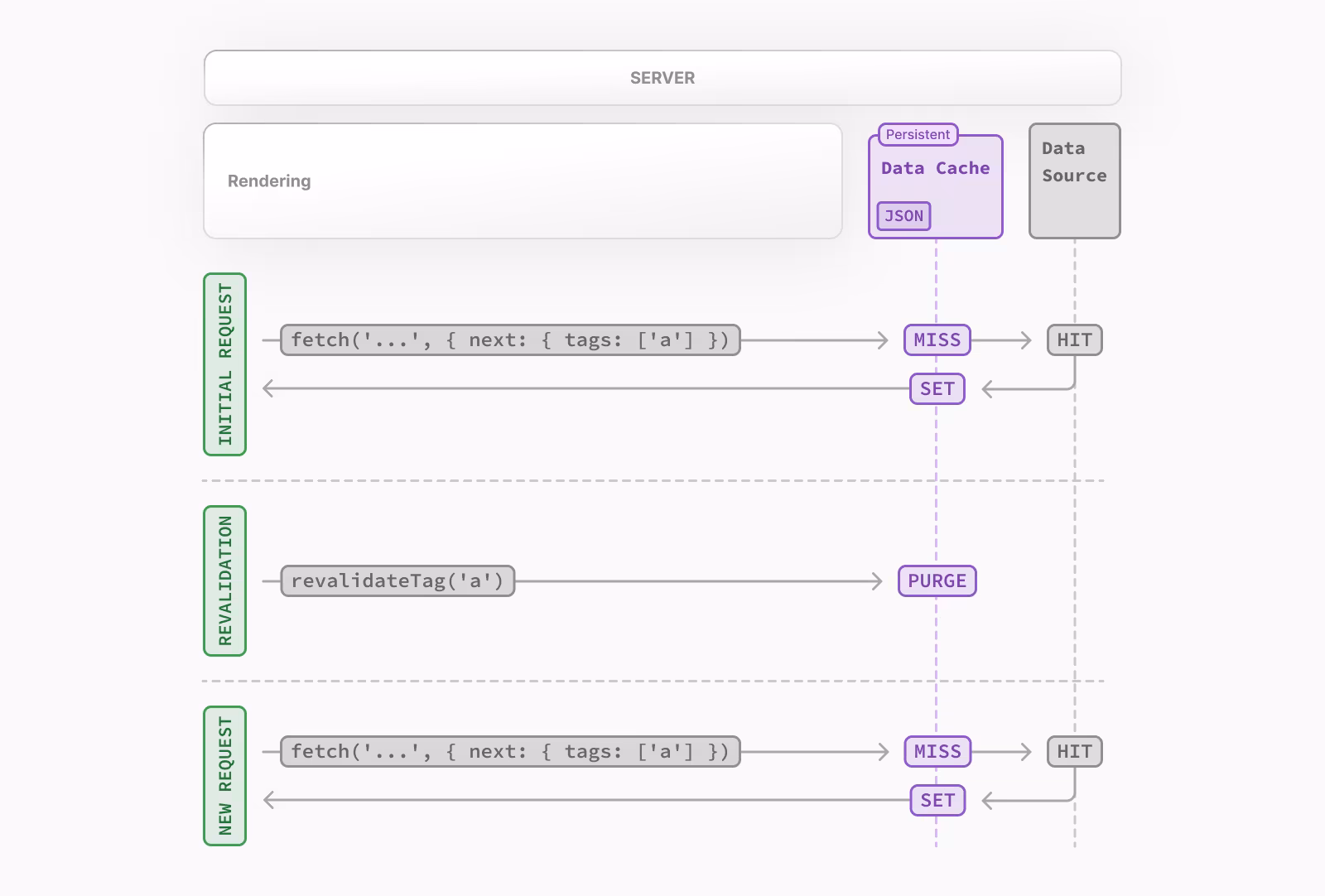Click the SERVER header bar
Viewport: 1325px width, 896px height.
point(661,77)
